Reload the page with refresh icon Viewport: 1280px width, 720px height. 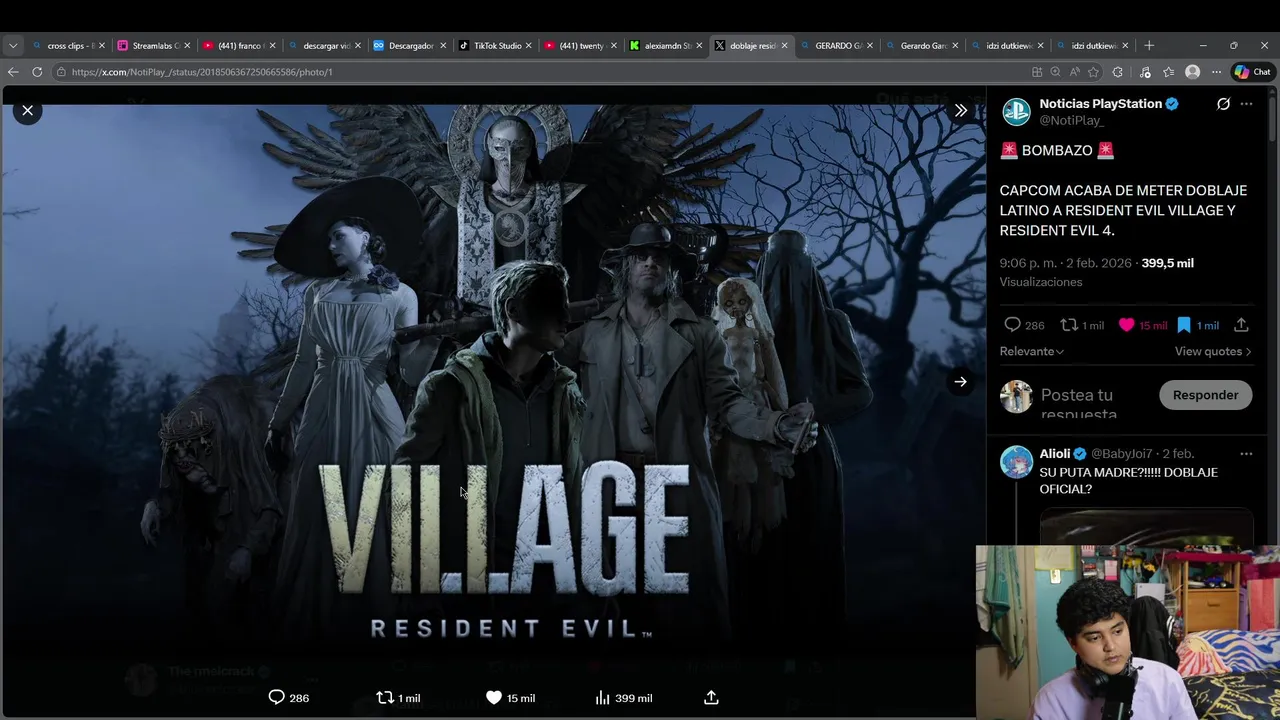point(37,72)
